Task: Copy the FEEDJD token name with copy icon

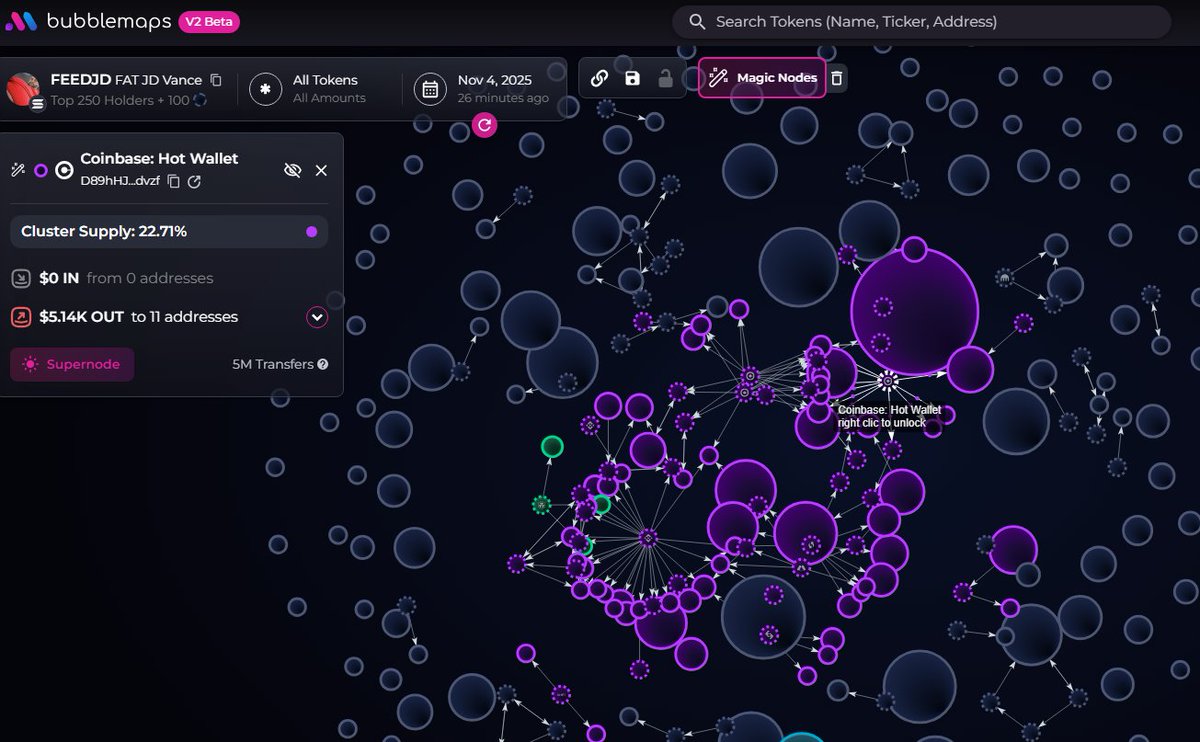Action: [216, 80]
